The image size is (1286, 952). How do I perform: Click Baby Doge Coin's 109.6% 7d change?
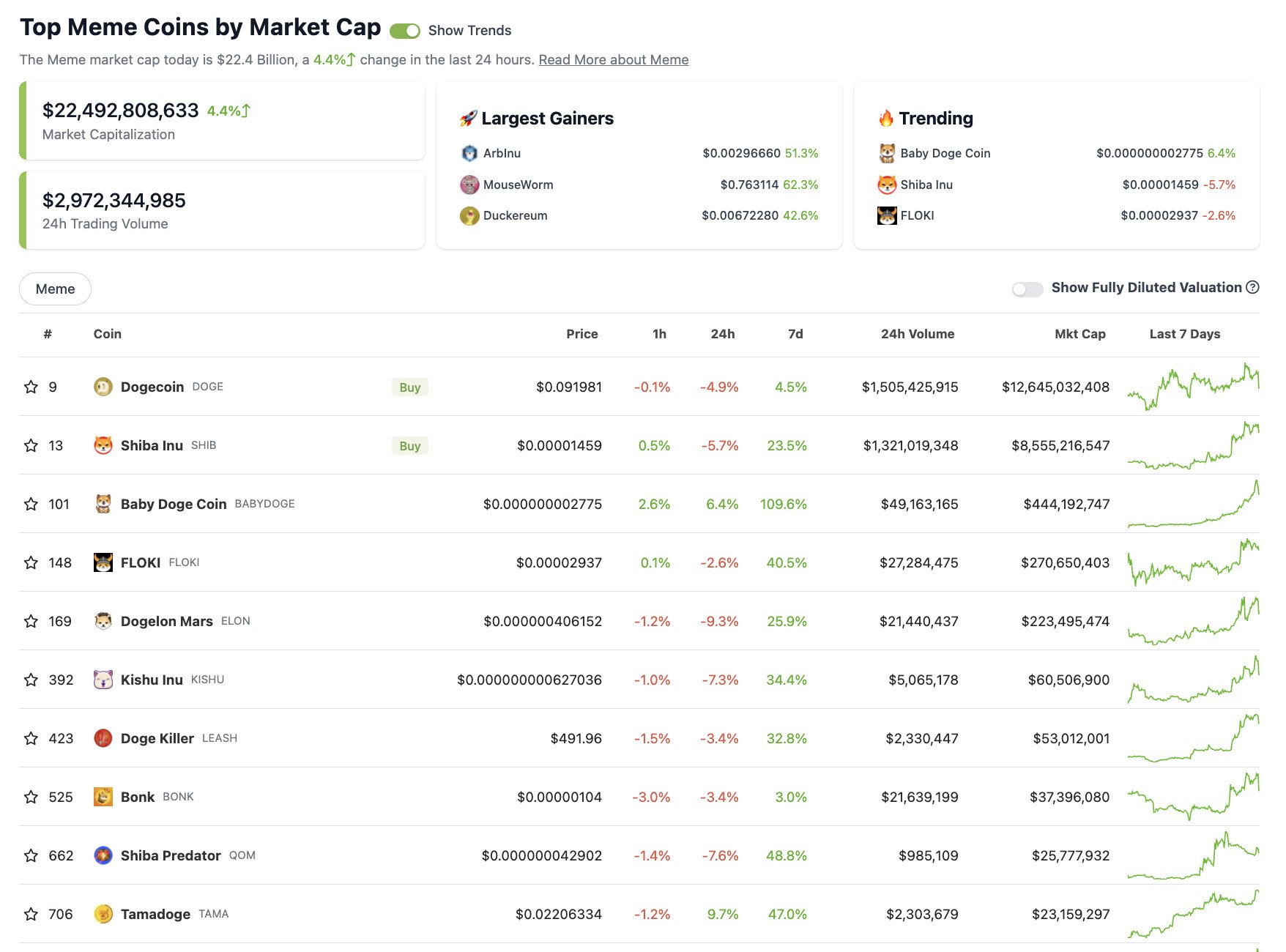pyautogui.click(x=784, y=504)
